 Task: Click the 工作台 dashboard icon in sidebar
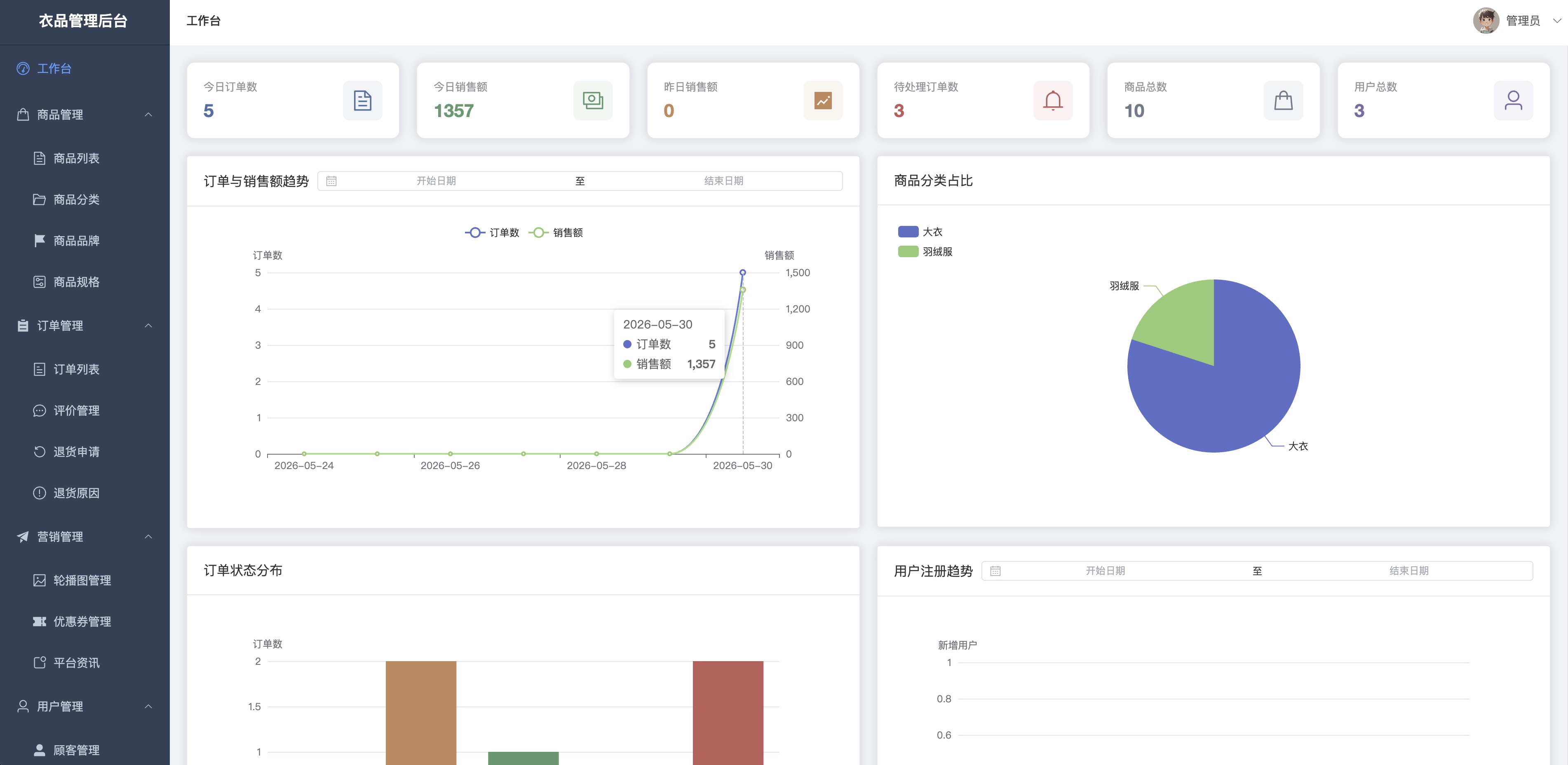(x=23, y=69)
